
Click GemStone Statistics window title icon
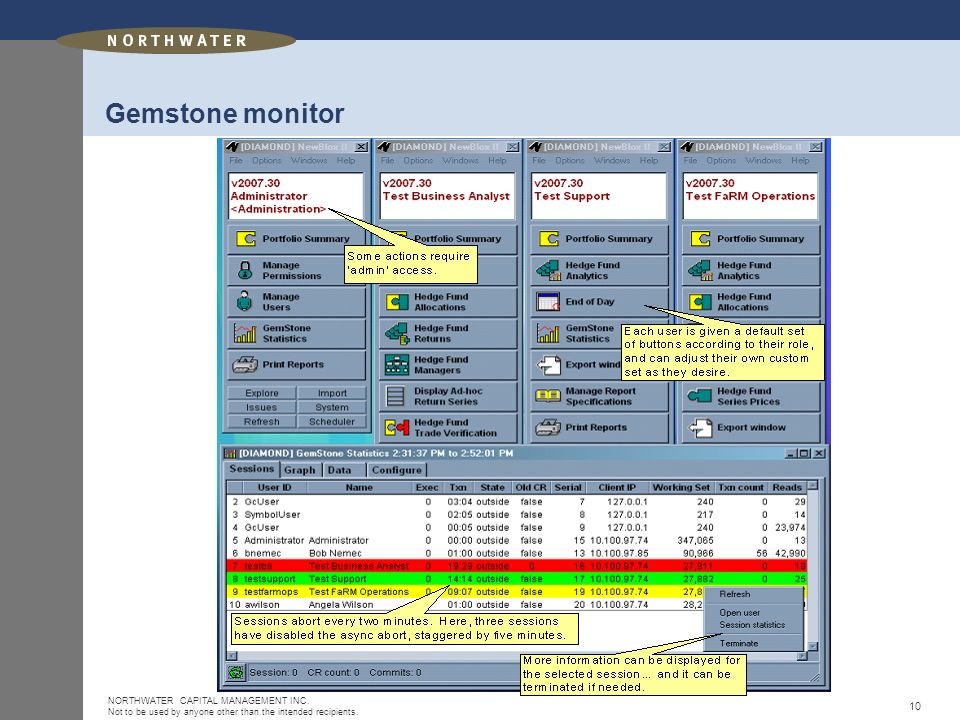(230, 453)
